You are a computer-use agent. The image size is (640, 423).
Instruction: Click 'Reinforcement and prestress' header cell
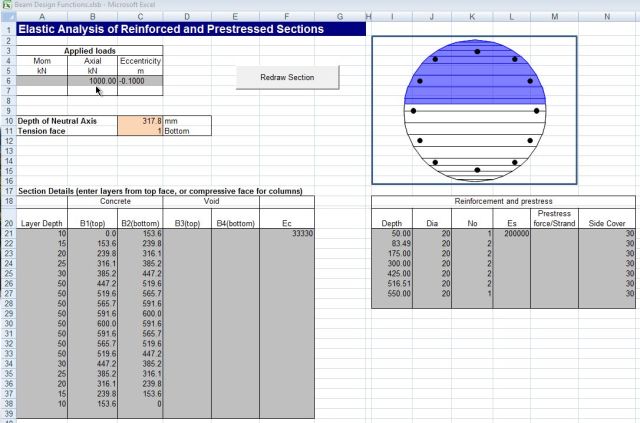[x=503, y=201]
